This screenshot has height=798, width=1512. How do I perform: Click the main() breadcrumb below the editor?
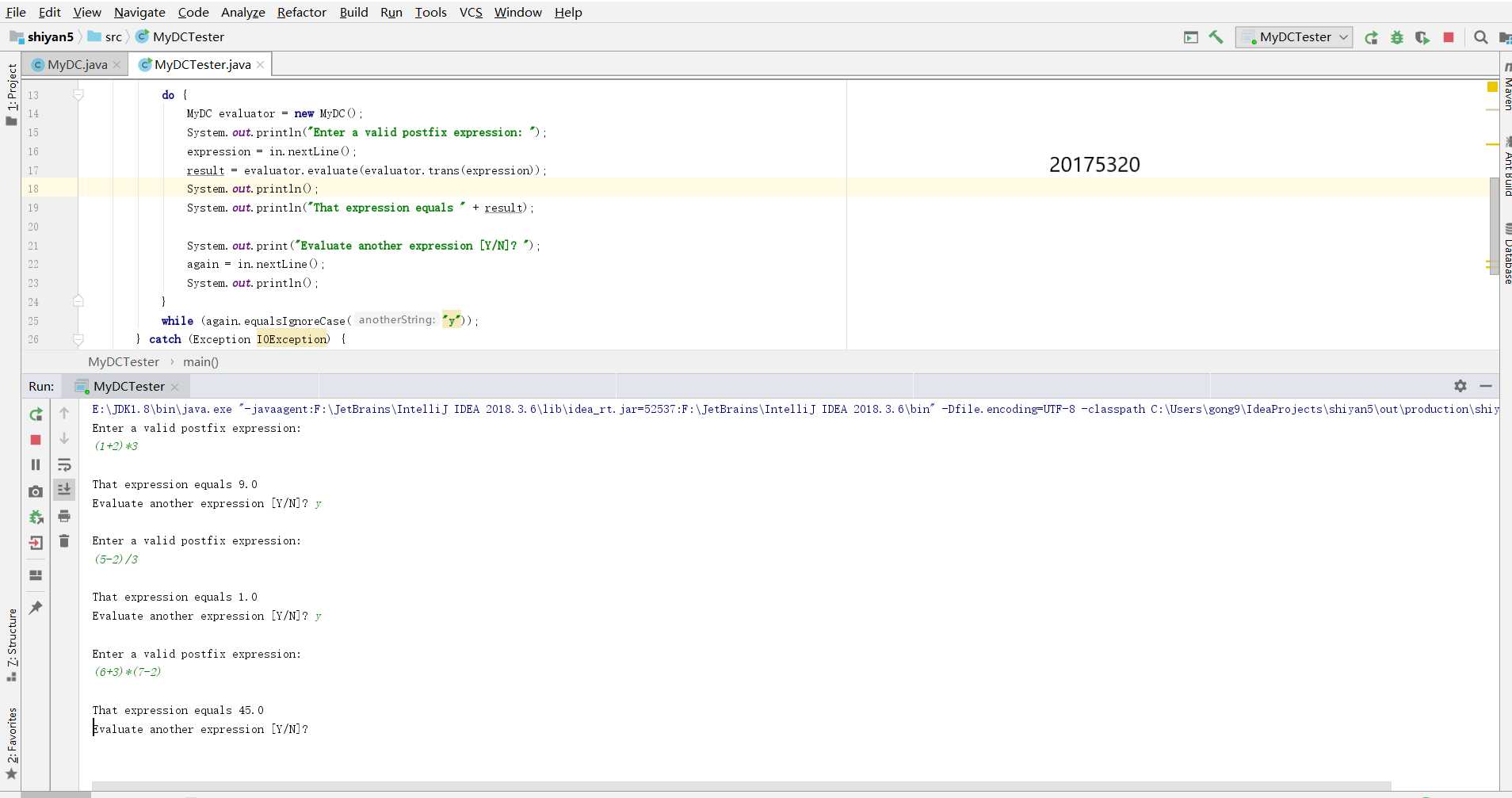tap(200, 361)
